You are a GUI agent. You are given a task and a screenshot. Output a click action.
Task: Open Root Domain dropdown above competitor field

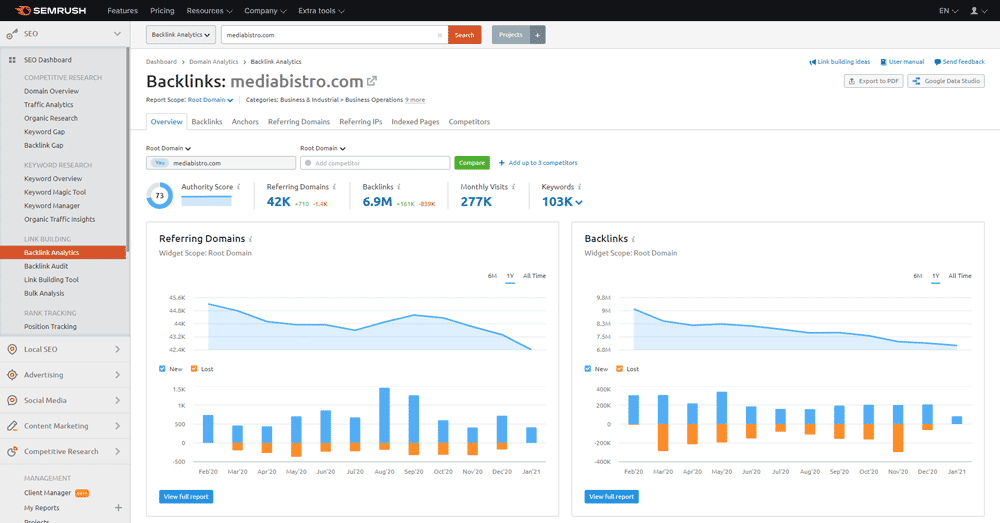[323, 148]
